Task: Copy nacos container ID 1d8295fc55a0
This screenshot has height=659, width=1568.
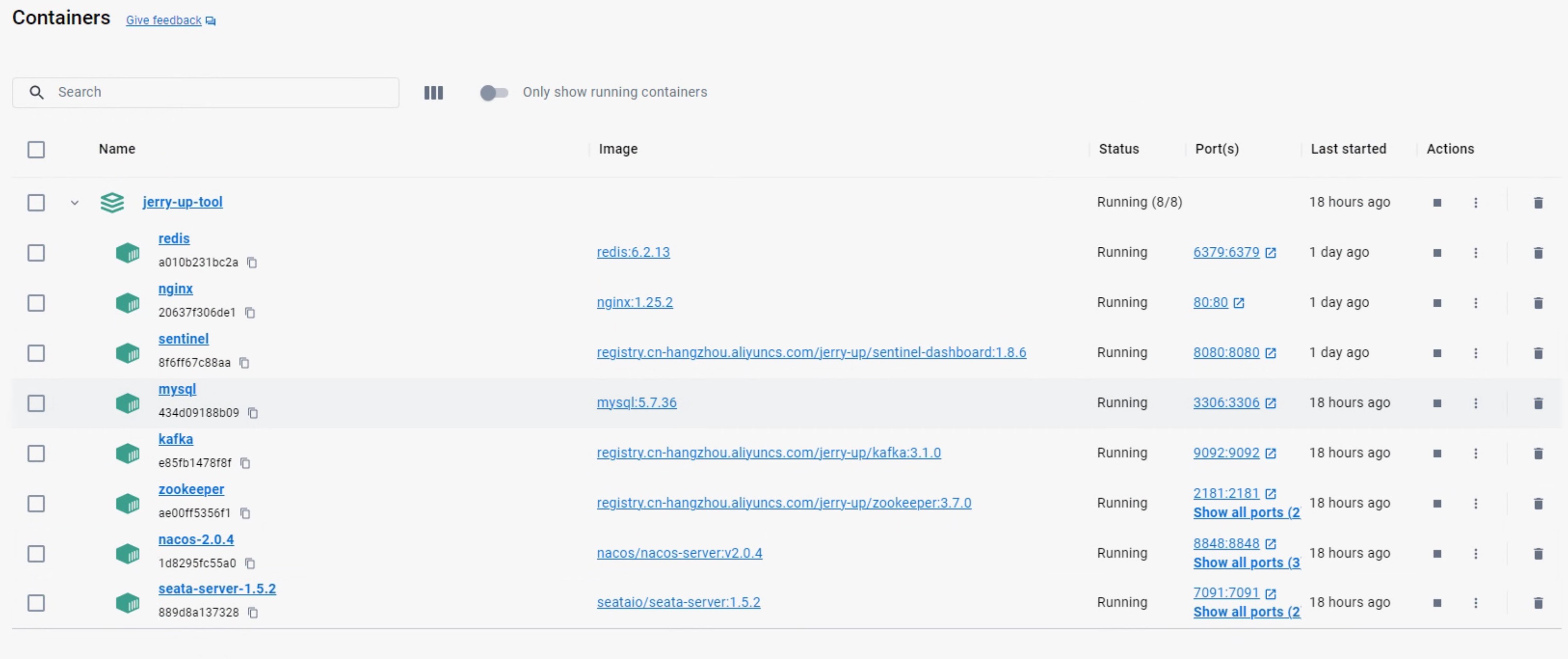Action: pyautogui.click(x=250, y=563)
